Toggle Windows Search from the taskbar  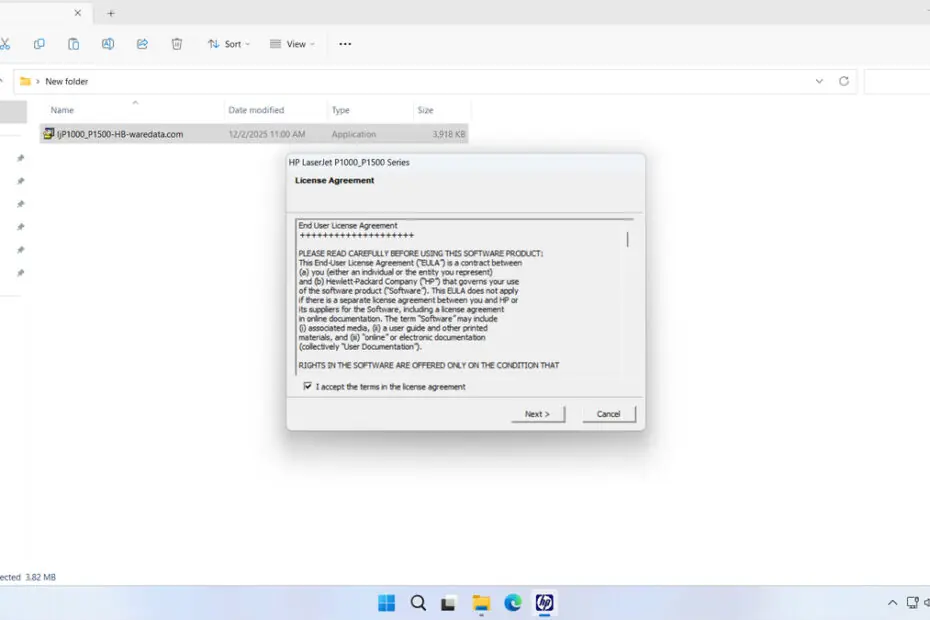click(418, 603)
